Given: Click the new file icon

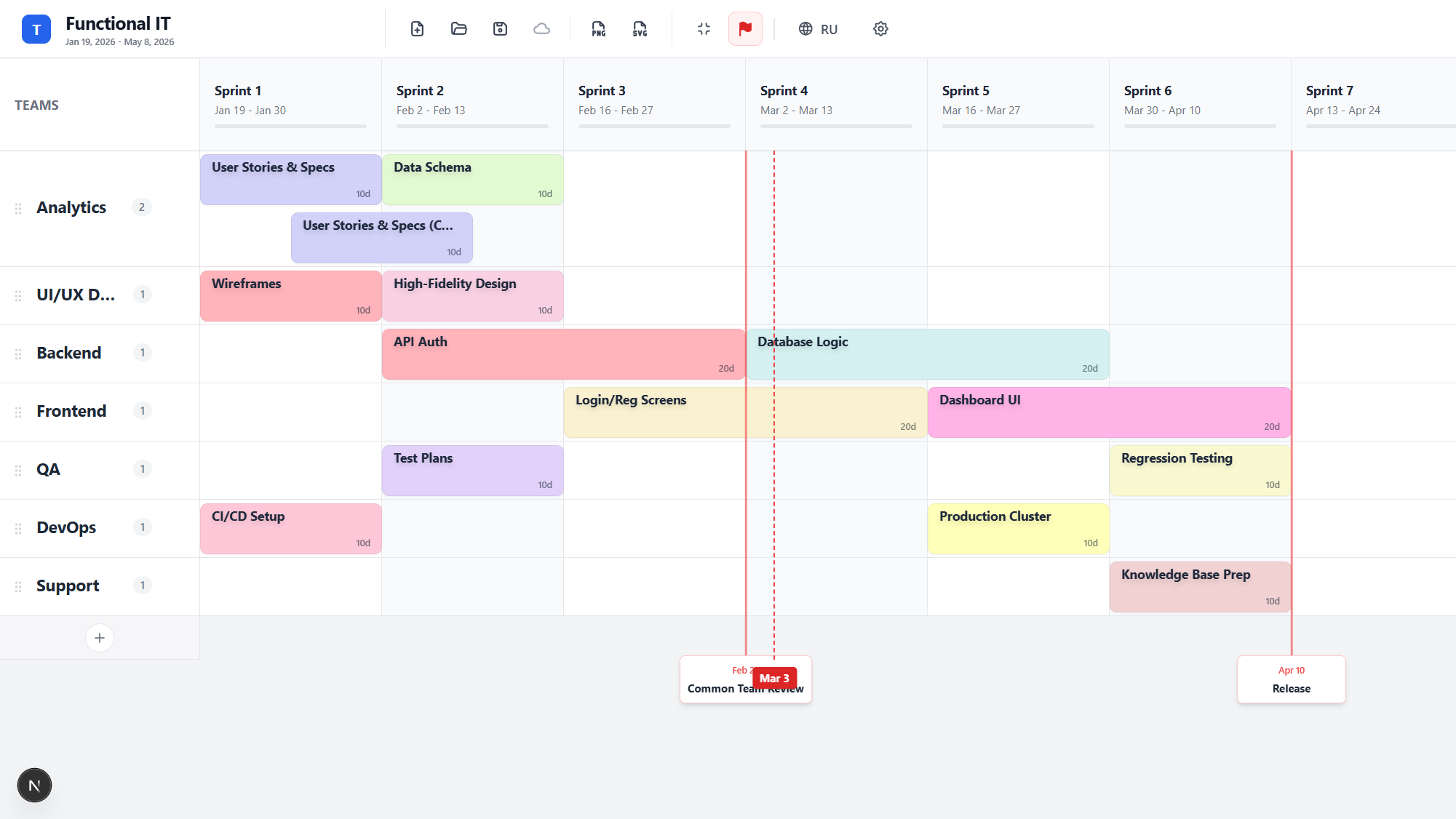Looking at the screenshot, I should 417,29.
